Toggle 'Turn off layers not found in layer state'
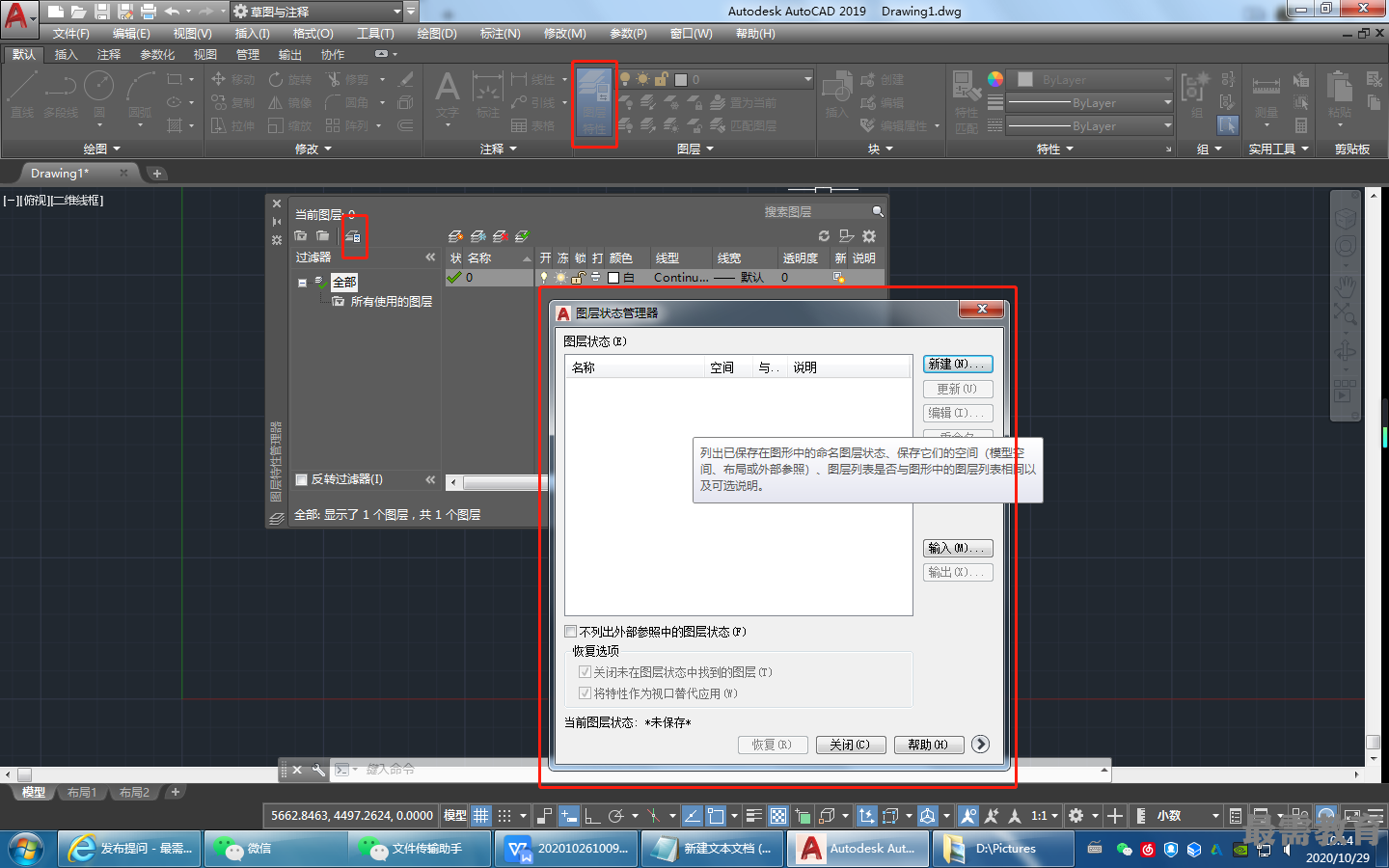Image resolution: width=1389 pixels, height=868 pixels. [x=585, y=672]
